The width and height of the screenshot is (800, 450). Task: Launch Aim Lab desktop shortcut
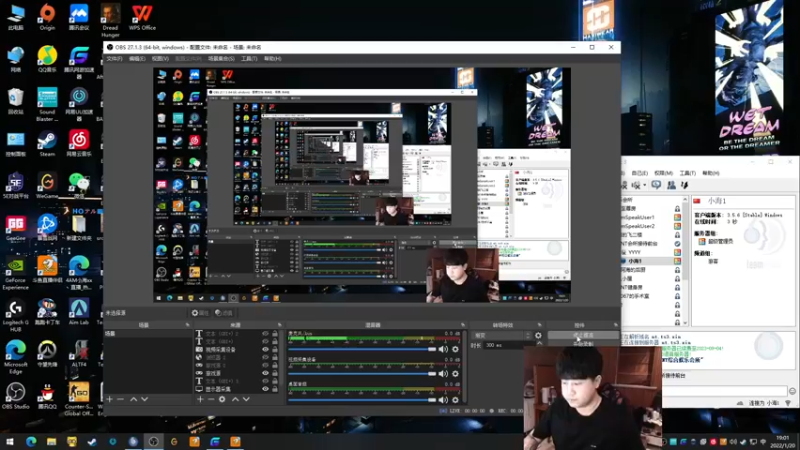pos(79,312)
